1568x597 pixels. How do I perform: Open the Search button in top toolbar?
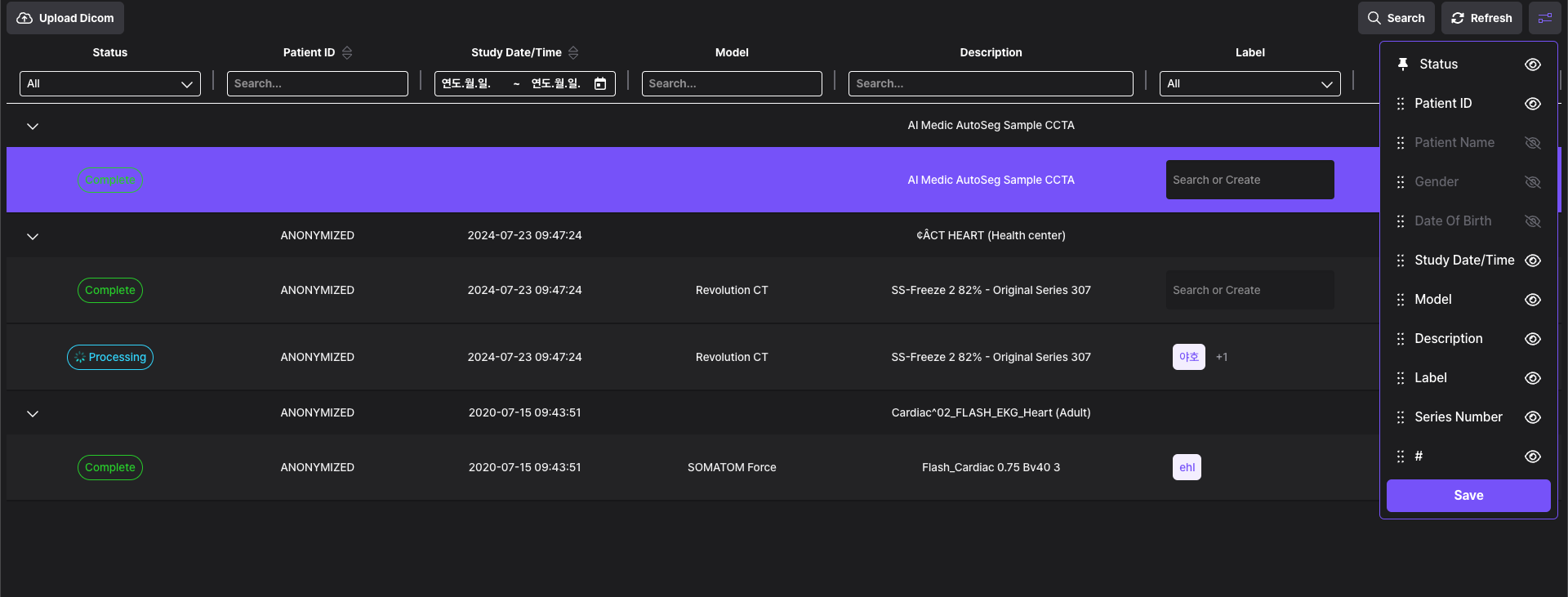(x=1396, y=18)
